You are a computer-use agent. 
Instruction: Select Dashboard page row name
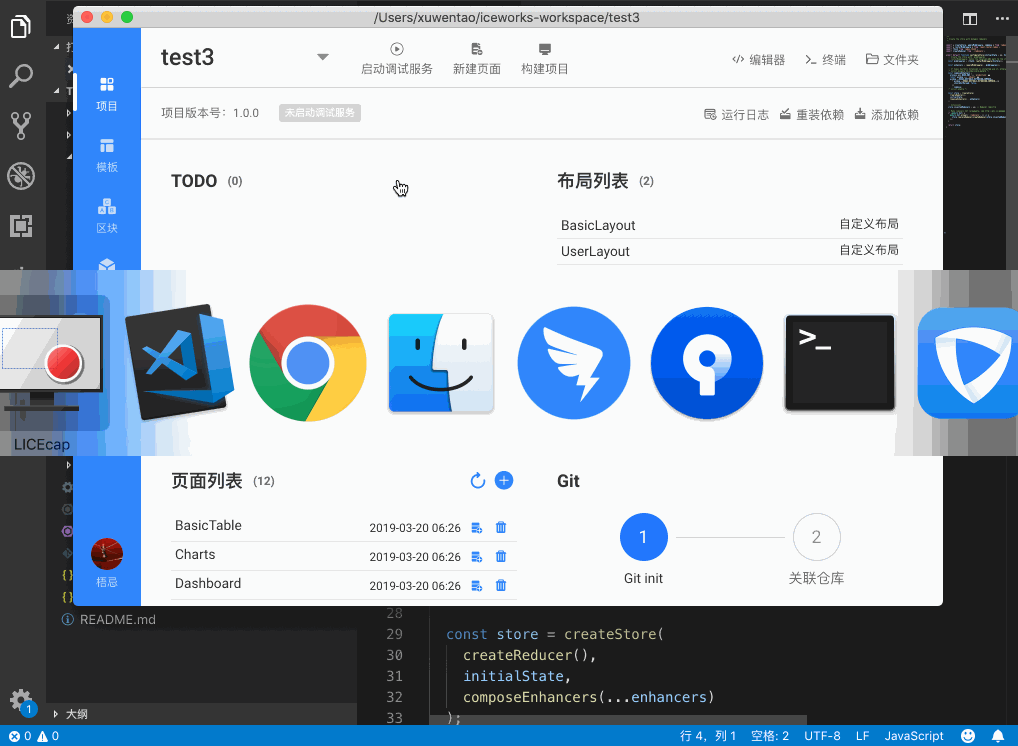(x=208, y=583)
